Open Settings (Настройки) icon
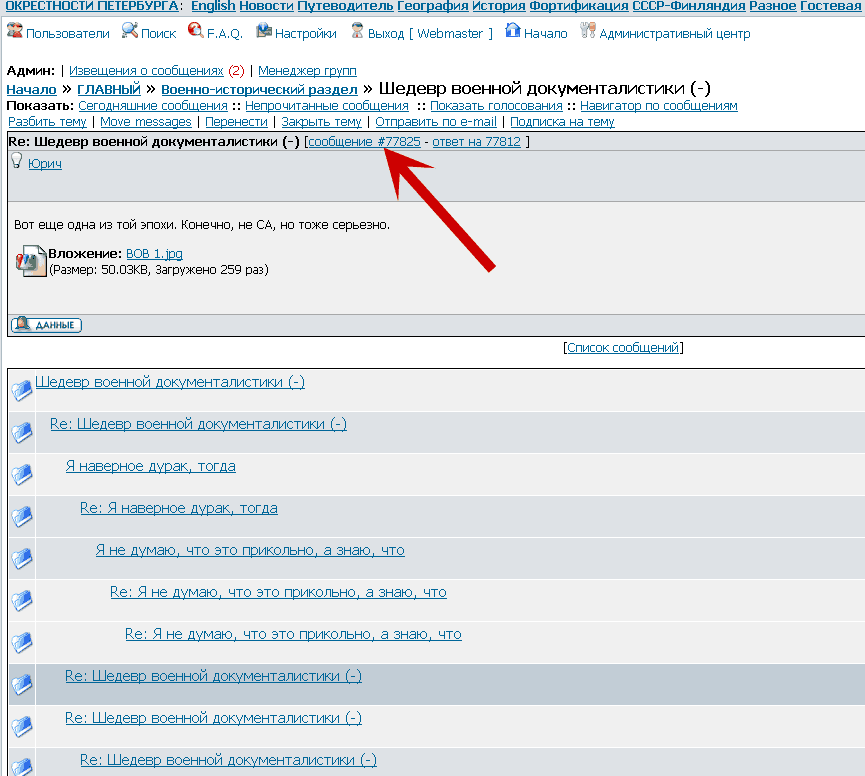The width and height of the screenshot is (865, 776). pyautogui.click(x=264, y=32)
